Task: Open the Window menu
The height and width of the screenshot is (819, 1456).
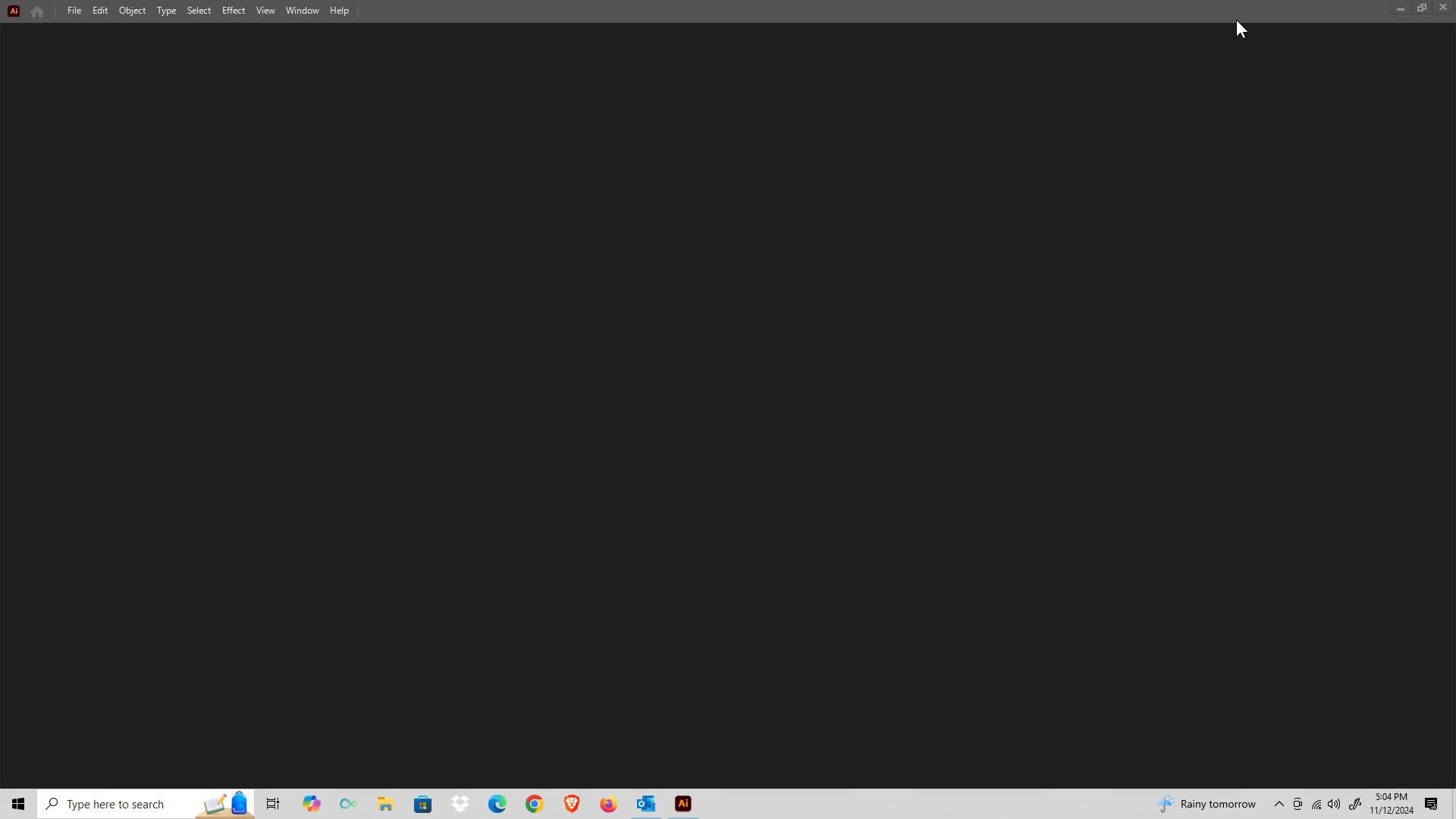Action: coord(303,11)
